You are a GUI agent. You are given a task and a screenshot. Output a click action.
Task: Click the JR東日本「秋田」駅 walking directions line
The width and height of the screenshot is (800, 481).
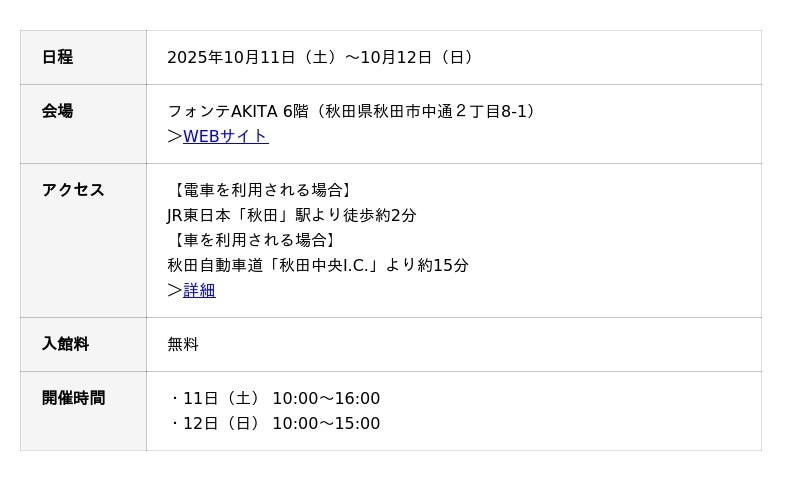(x=291, y=215)
